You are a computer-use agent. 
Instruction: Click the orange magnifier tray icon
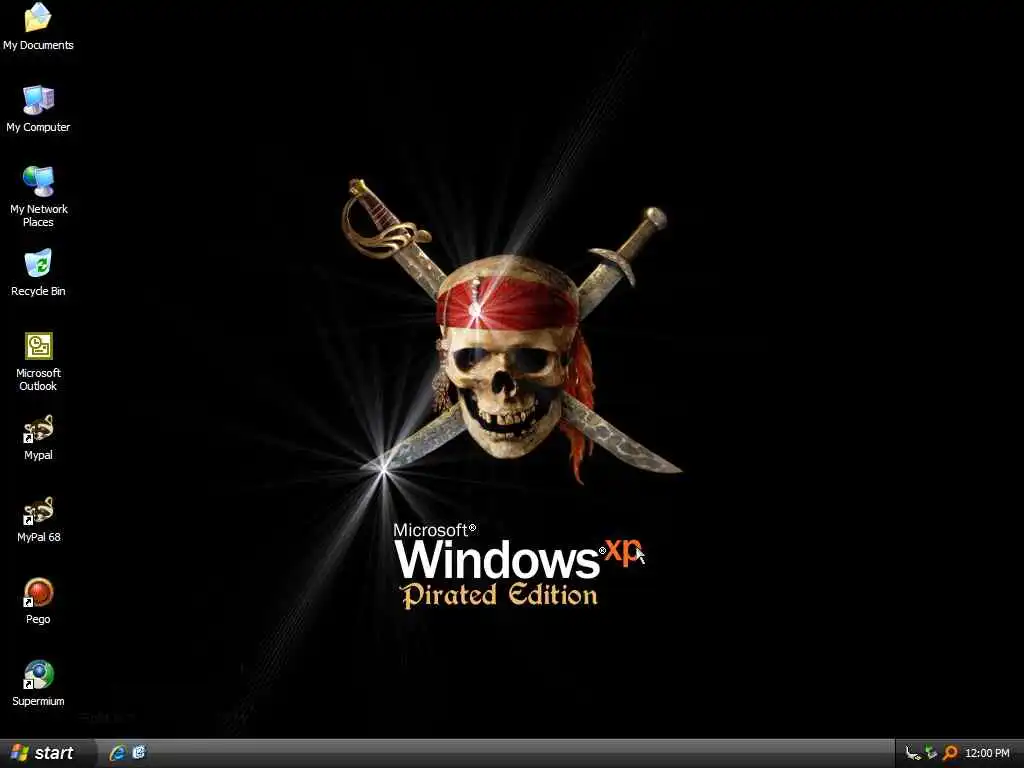click(950, 754)
